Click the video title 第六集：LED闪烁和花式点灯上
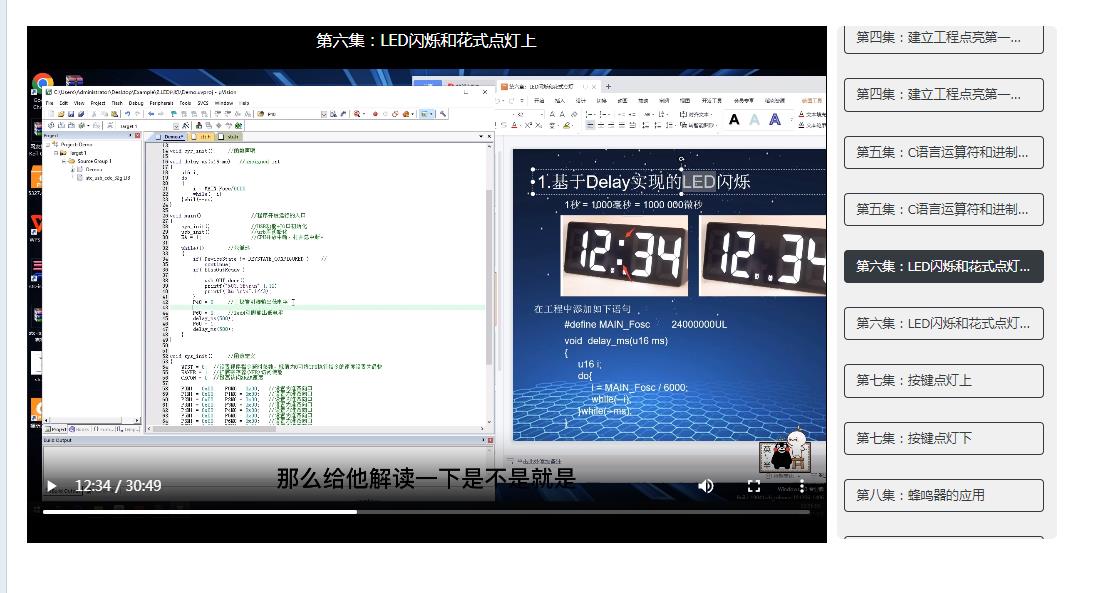Viewport: 1093px width, 593px height. click(426, 40)
